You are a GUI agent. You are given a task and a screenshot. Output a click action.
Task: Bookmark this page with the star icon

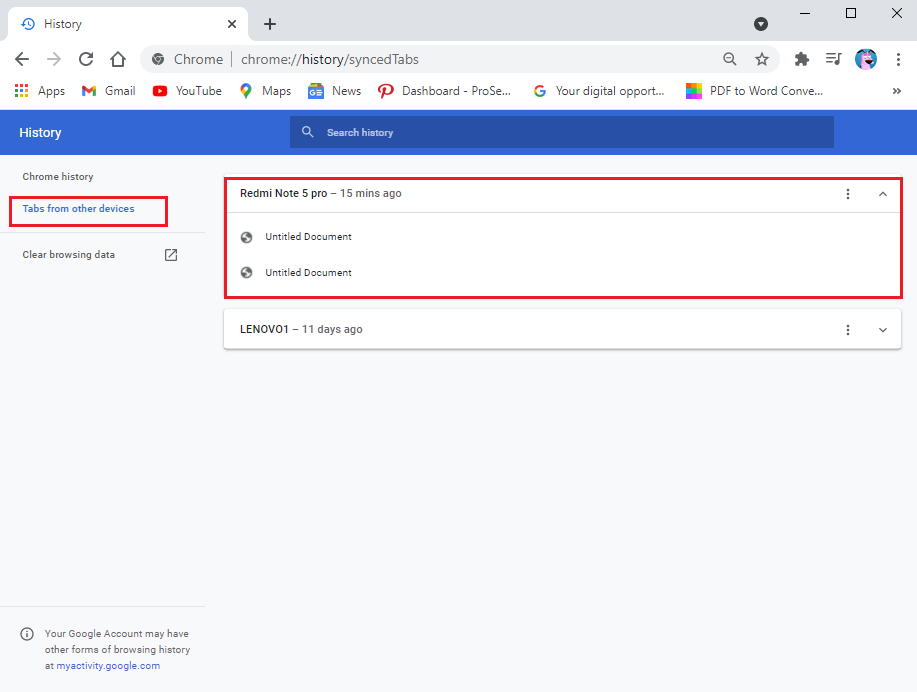(762, 59)
